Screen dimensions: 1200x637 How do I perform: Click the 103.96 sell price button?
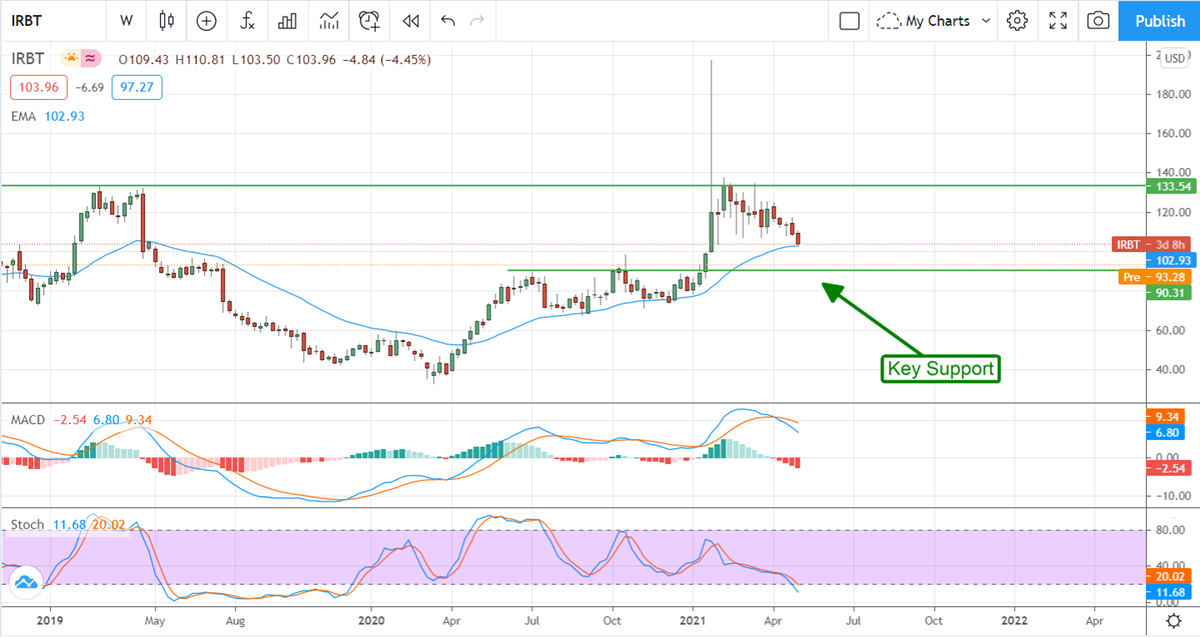pos(38,88)
